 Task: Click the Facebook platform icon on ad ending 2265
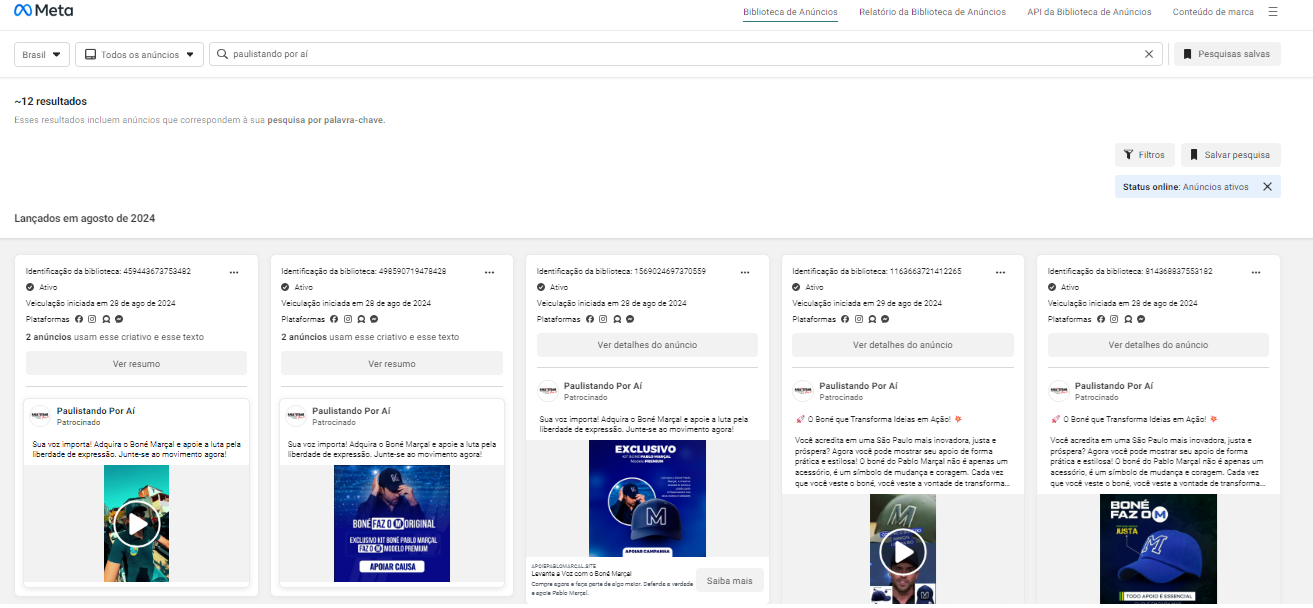pos(846,319)
